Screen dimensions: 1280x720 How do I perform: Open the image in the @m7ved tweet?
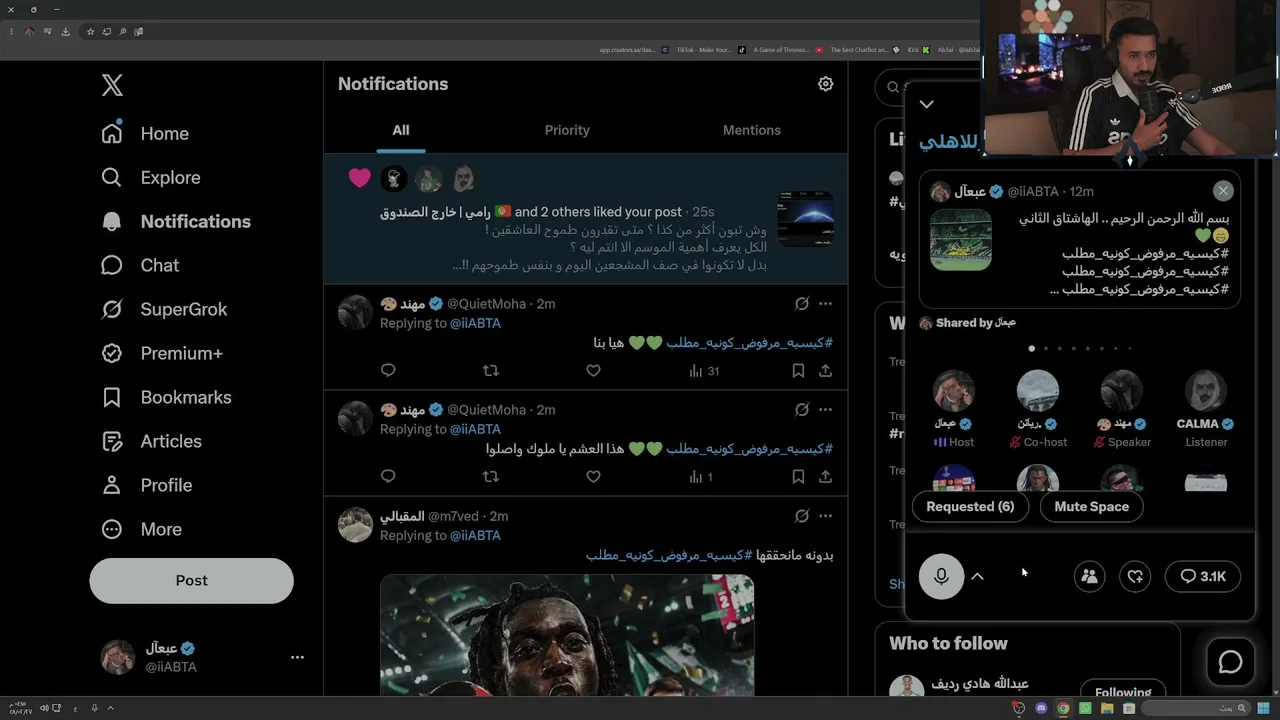567,635
